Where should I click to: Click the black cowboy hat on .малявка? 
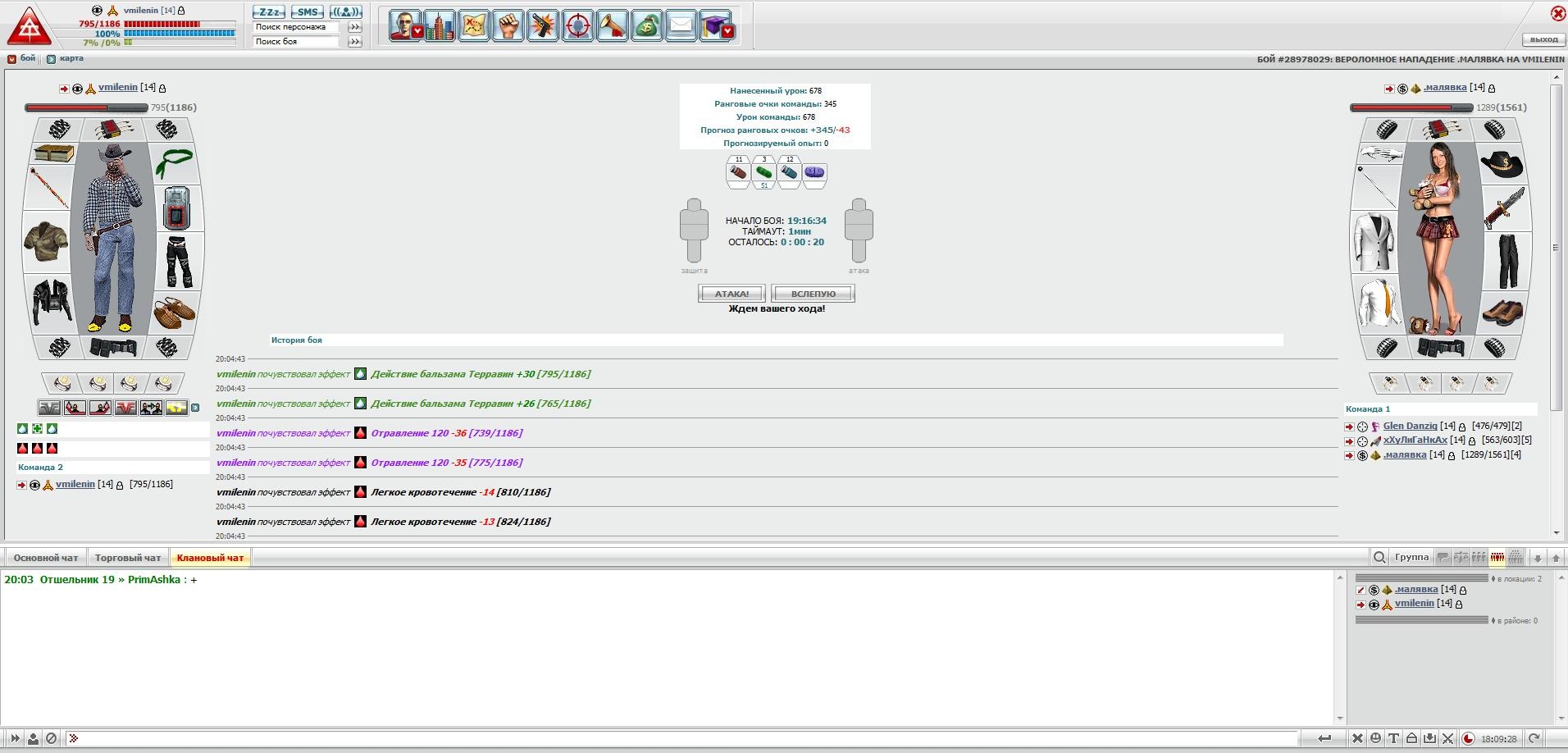[x=1502, y=164]
